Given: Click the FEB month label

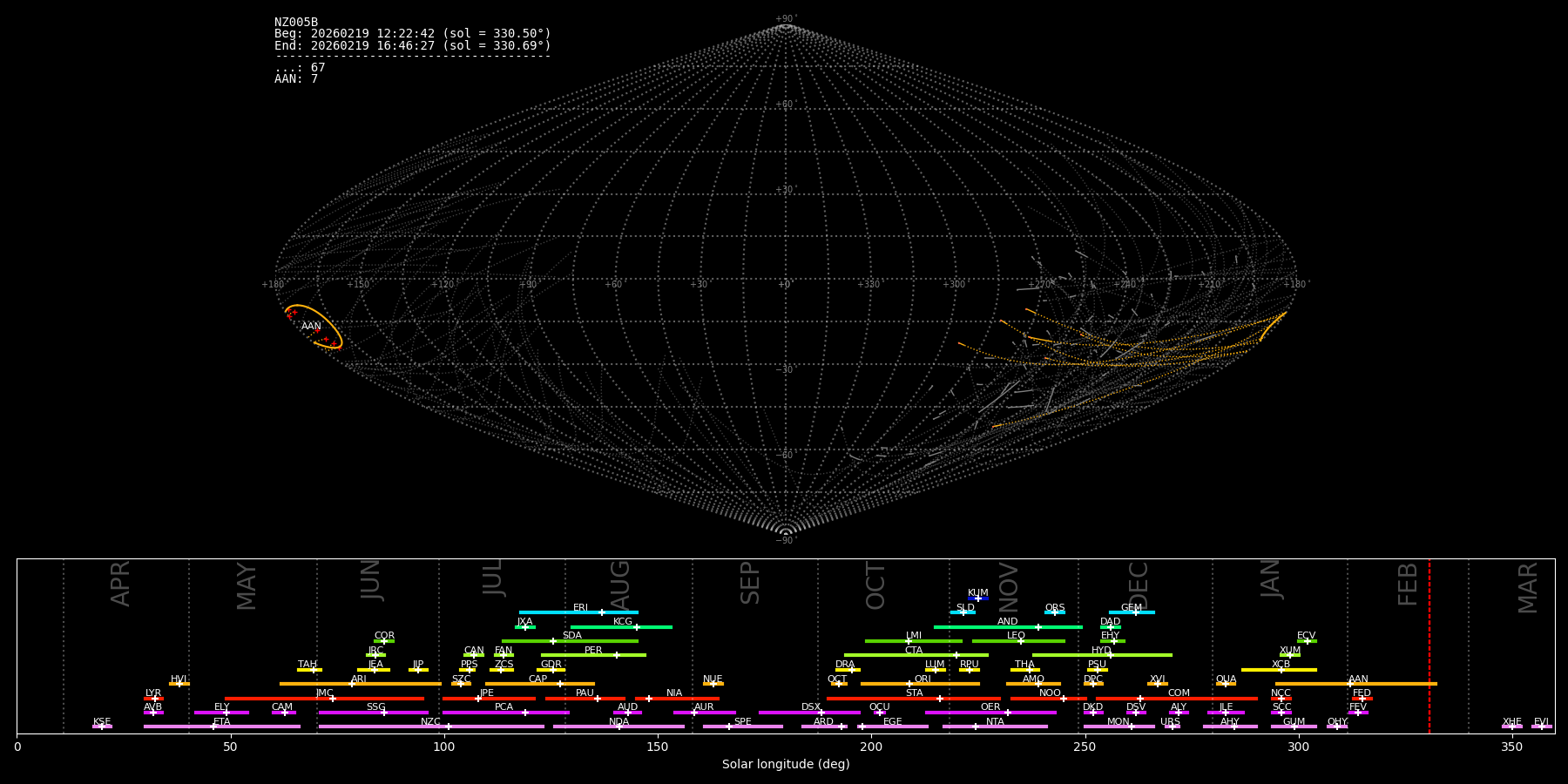Looking at the screenshot, I should click(x=1408, y=585).
